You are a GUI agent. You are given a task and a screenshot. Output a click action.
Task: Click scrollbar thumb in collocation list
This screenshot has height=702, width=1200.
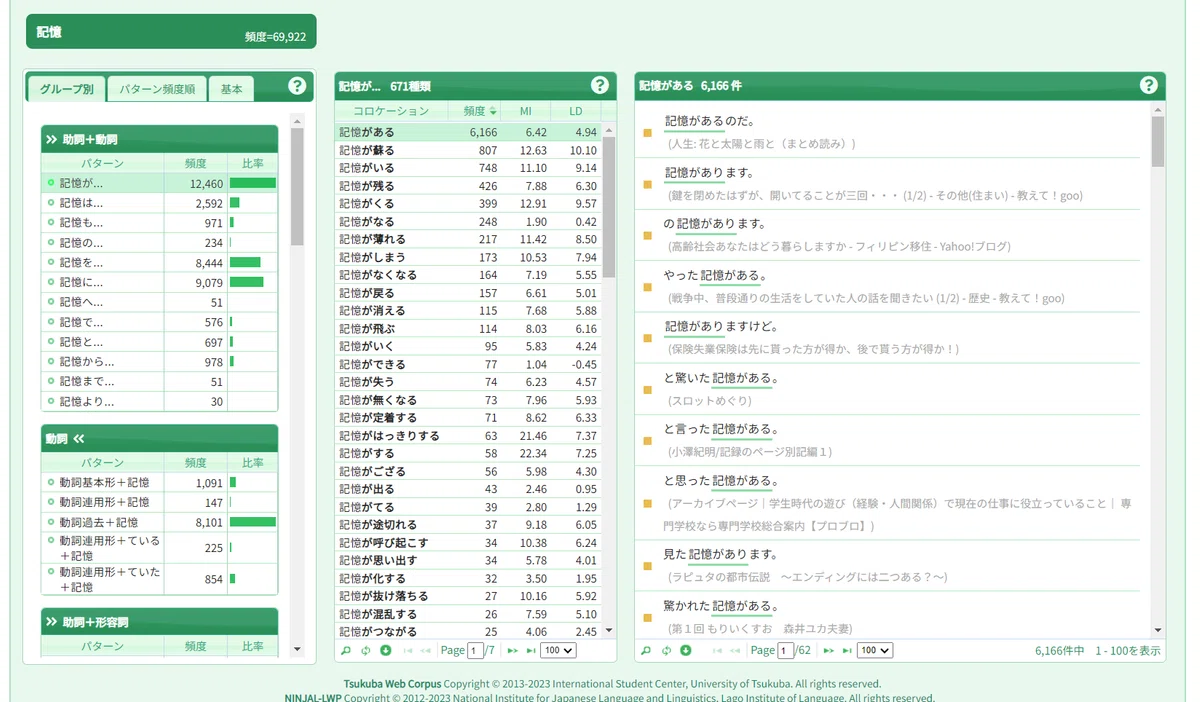[x=609, y=207]
